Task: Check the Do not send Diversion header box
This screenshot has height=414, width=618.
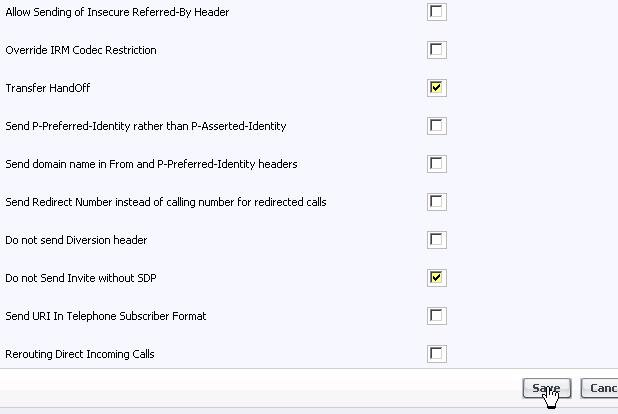Action: point(436,240)
